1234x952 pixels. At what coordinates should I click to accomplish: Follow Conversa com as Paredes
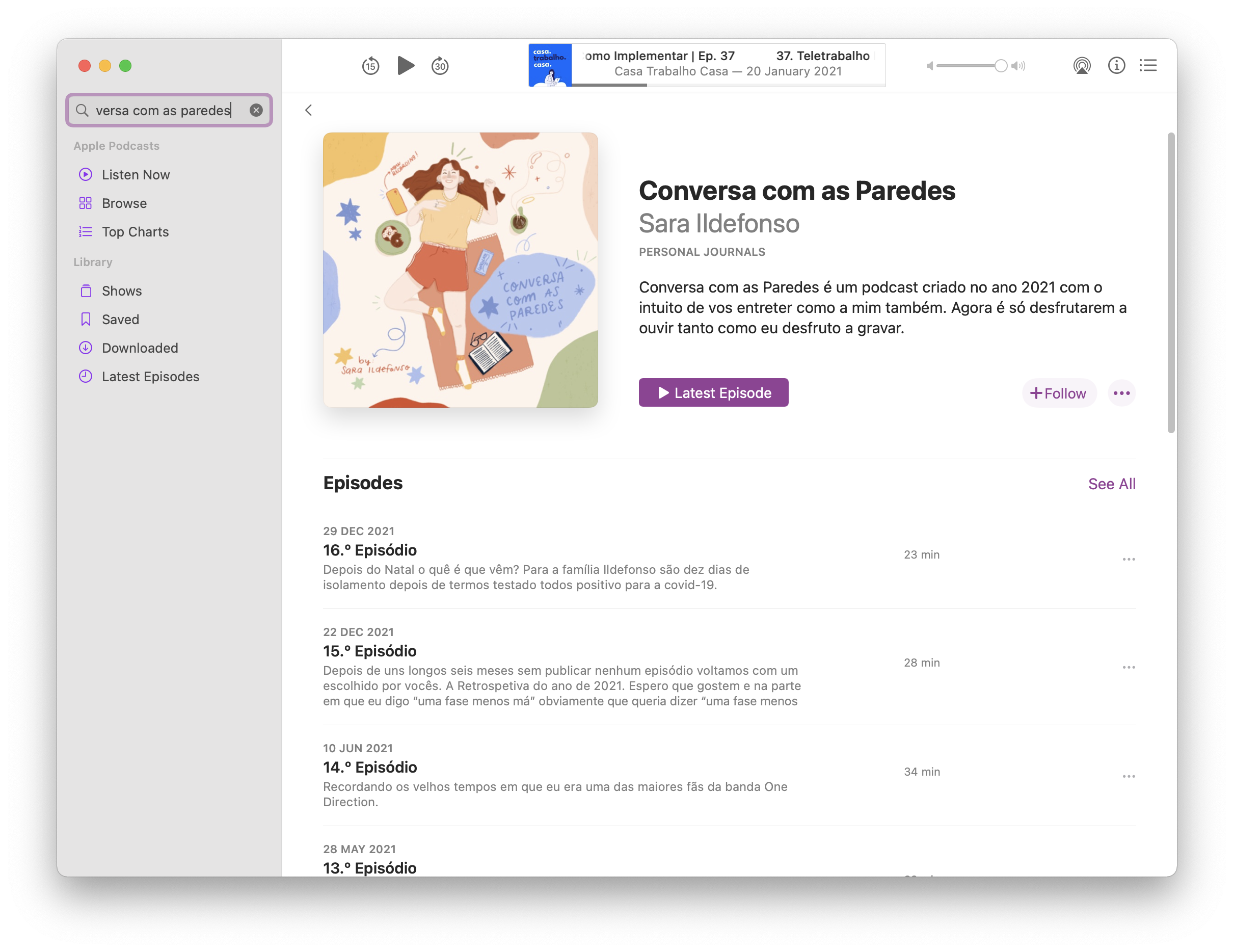(x=1059, y=393)
